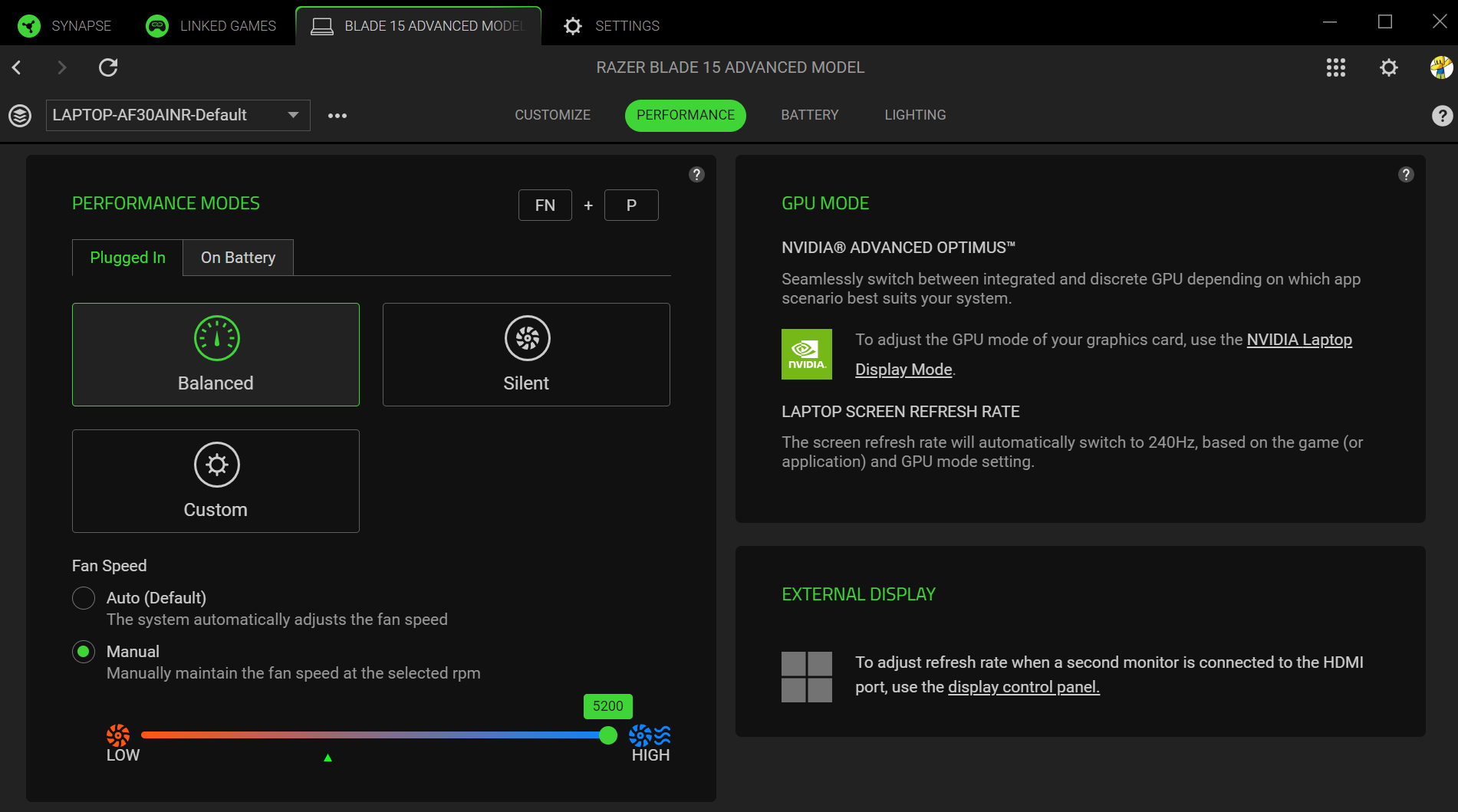The height and width of the screenshot is (812, 1458).
Task: Choose Custom performance mode
Action: tap(216, 481)
